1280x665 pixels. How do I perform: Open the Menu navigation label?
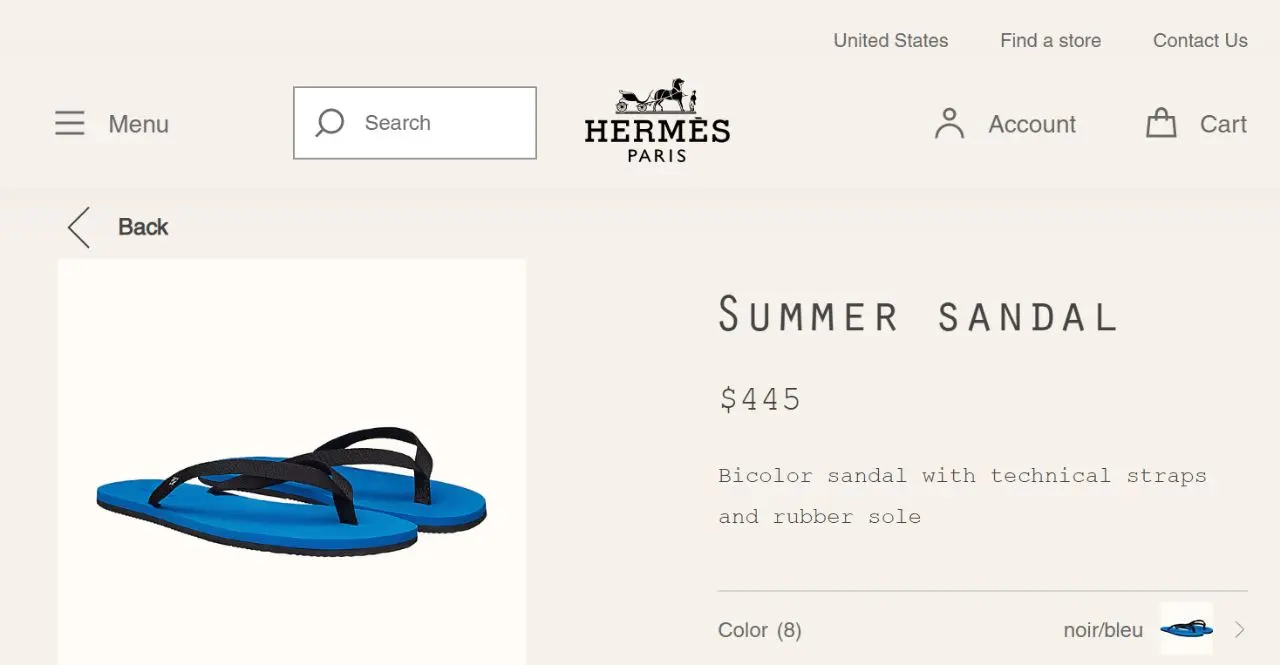pos(138,124)
